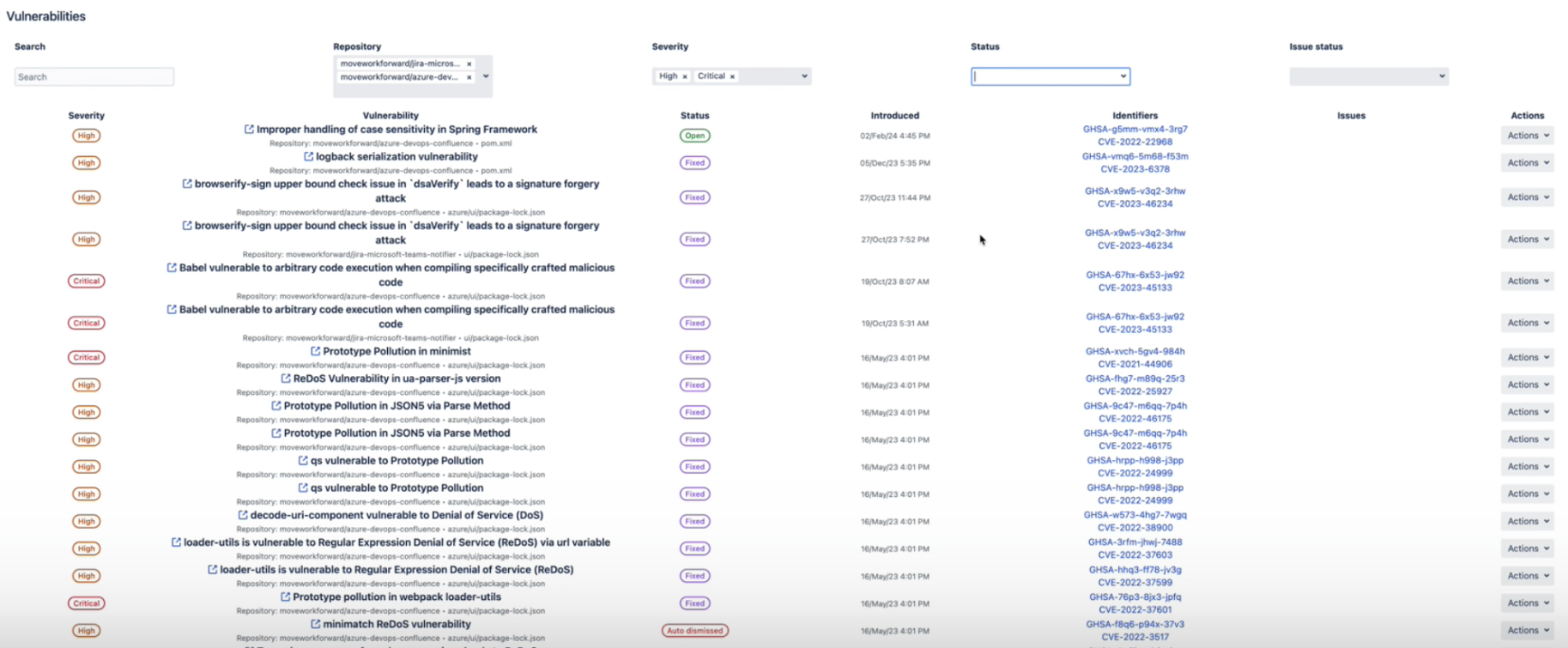Click external link icon for minimatch ReDoS vulnerability

tap(315, 624)
